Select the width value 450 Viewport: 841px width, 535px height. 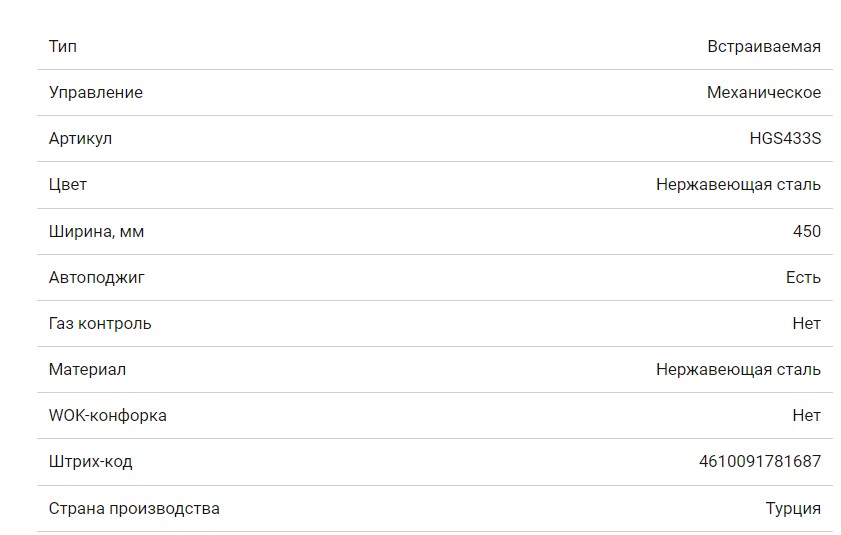point(806,231)
